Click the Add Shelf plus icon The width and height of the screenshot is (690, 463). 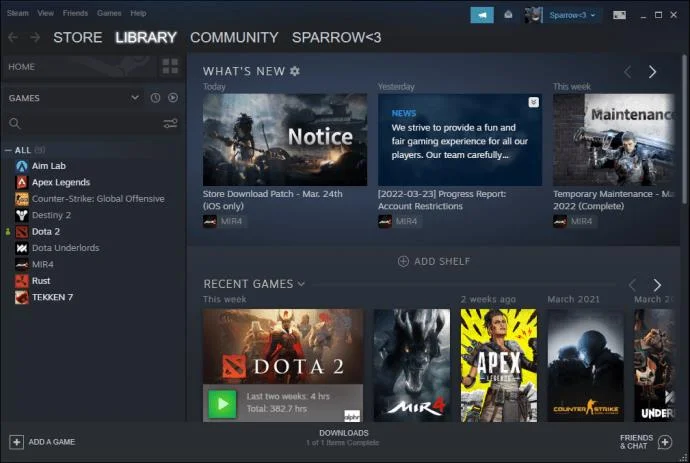click(x=403, y=261)
